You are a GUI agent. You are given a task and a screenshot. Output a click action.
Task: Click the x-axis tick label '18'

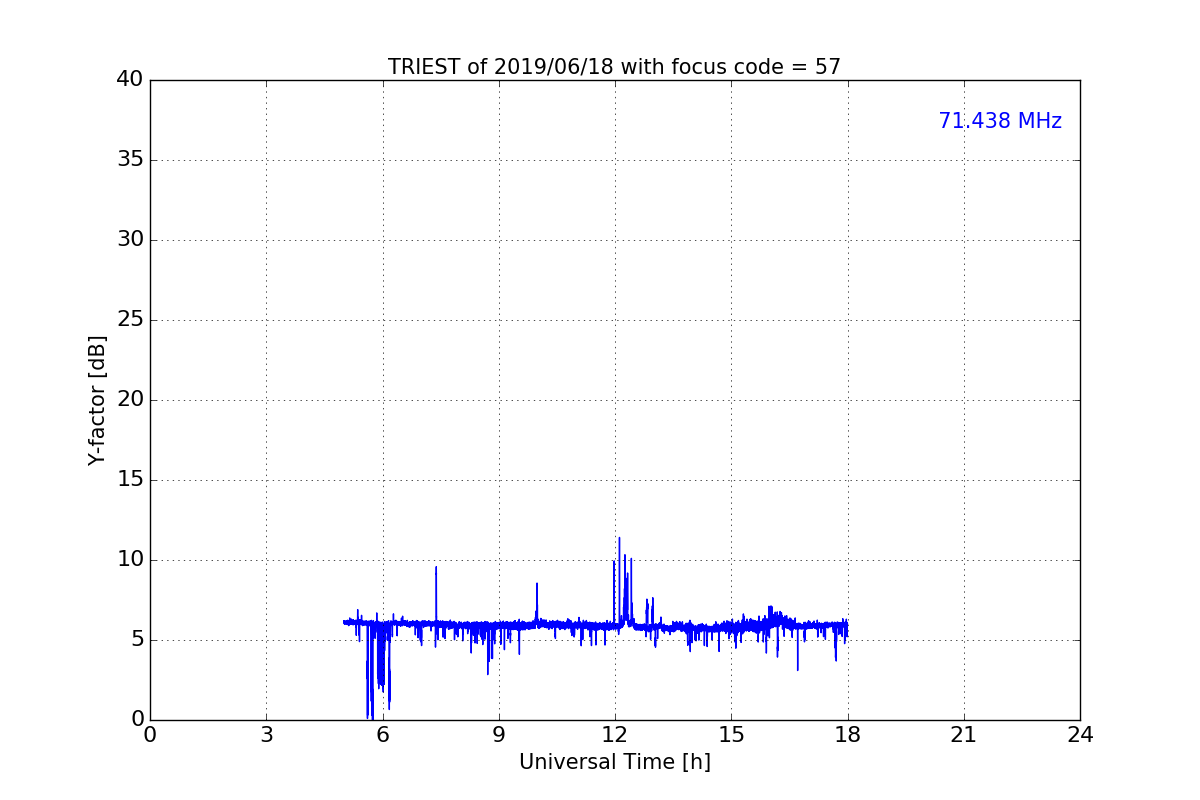848,735
